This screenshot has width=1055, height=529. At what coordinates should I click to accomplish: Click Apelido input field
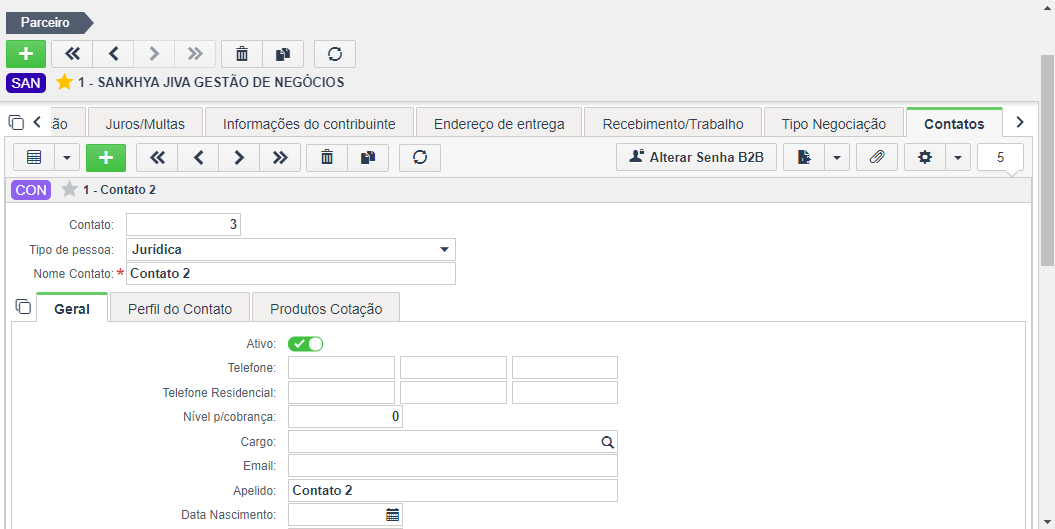tap(453, 491)
